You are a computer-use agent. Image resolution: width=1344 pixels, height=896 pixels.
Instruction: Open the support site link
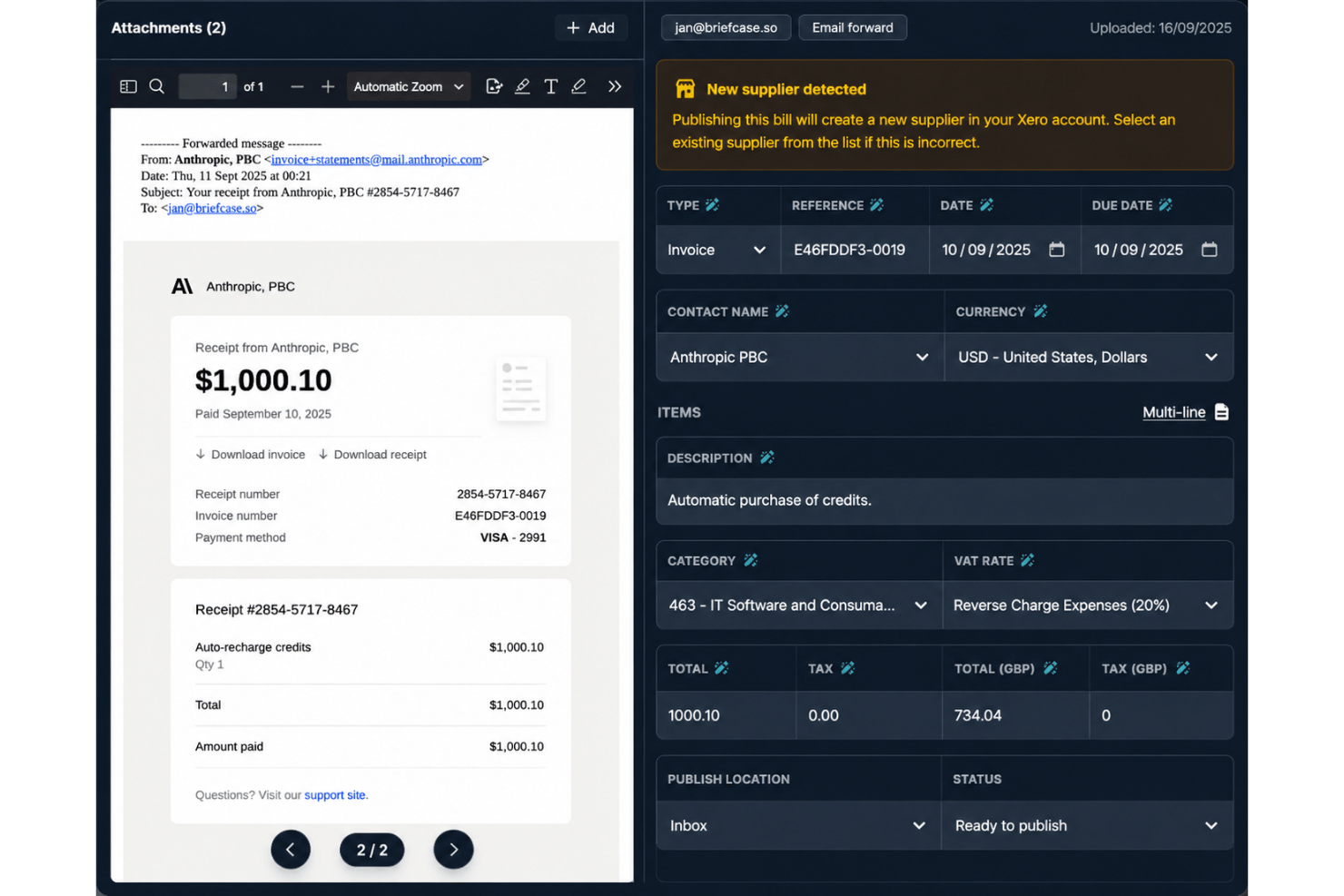pos(335,795)
